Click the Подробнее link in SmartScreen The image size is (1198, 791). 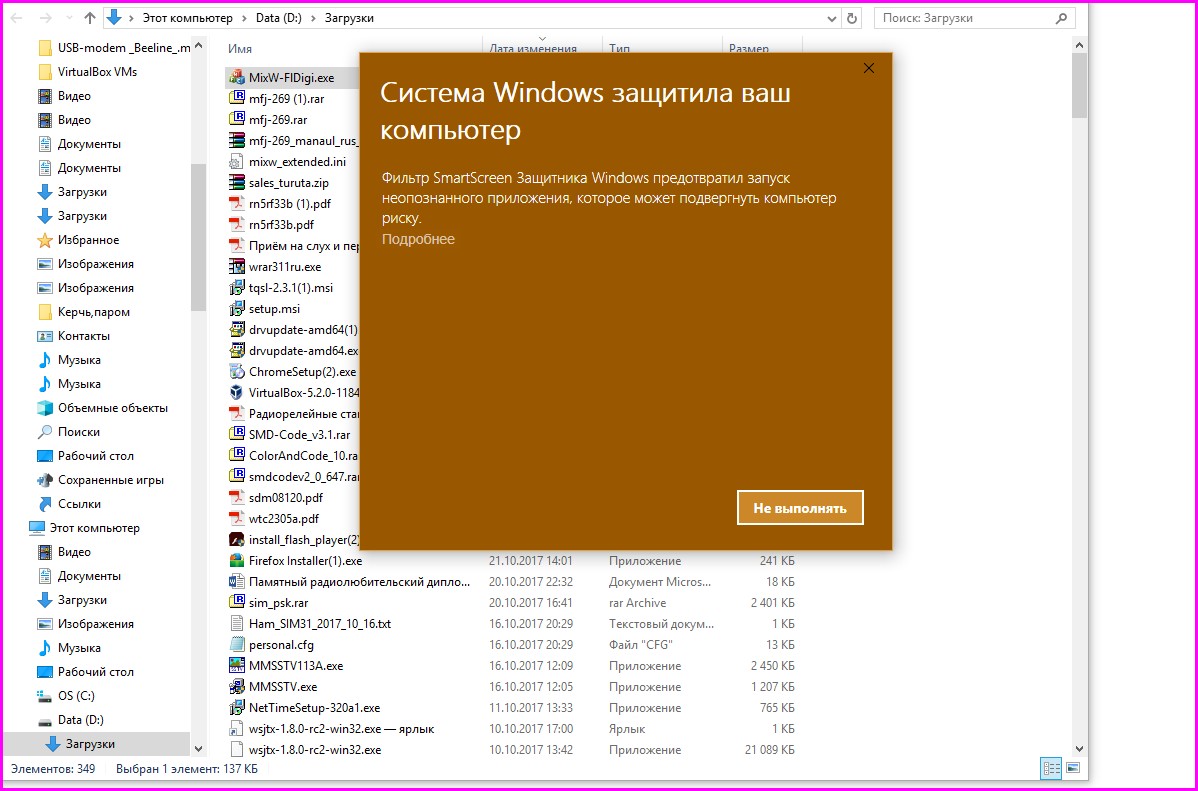click(x=418, y=239)
